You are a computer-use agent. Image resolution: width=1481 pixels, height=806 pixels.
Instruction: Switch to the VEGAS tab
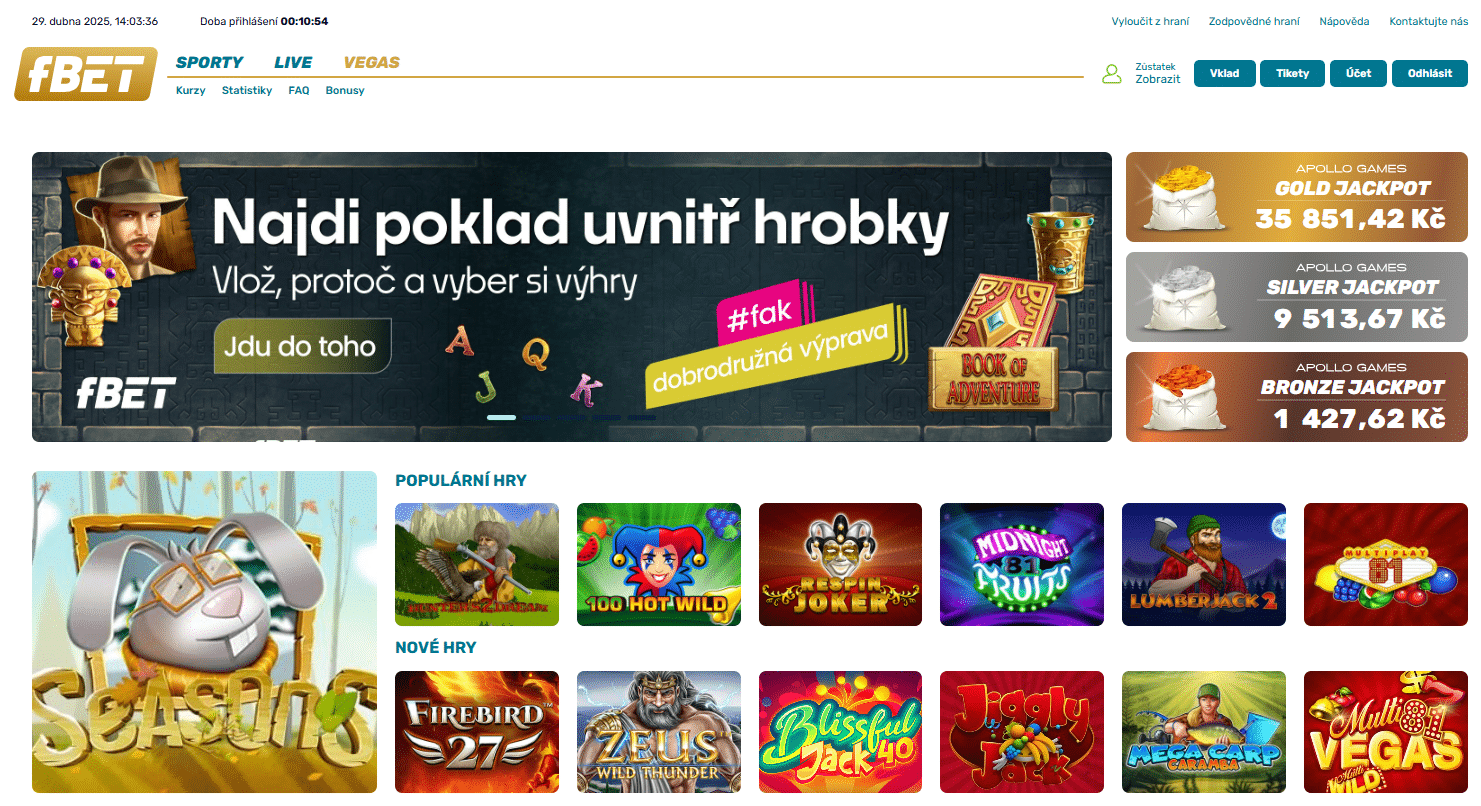(371, 62)
